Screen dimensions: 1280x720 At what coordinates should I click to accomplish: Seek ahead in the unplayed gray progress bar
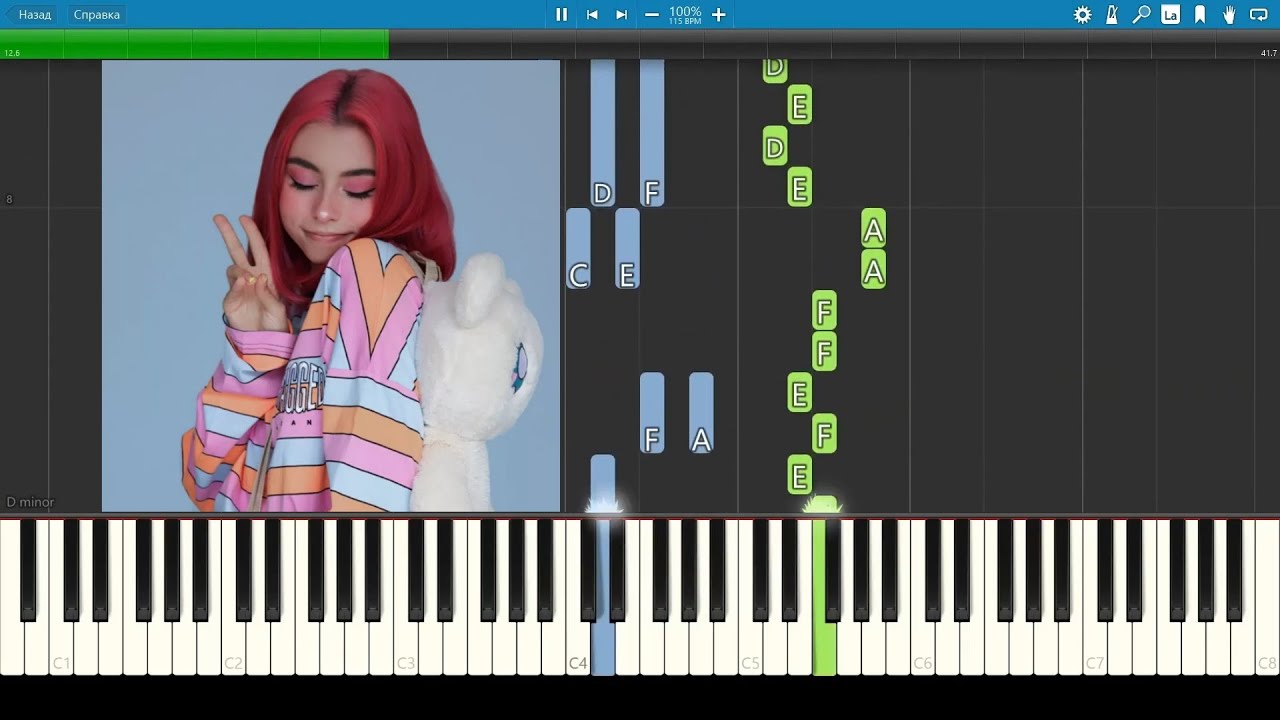pyautogui.click(x=834, y=45)
